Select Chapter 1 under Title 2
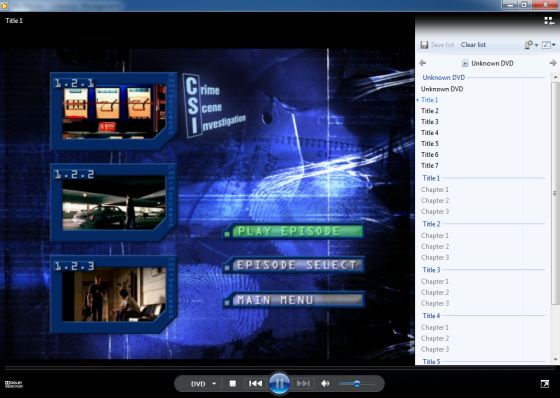The height and width of the screenshot is (398, 560). pos(435,236)
